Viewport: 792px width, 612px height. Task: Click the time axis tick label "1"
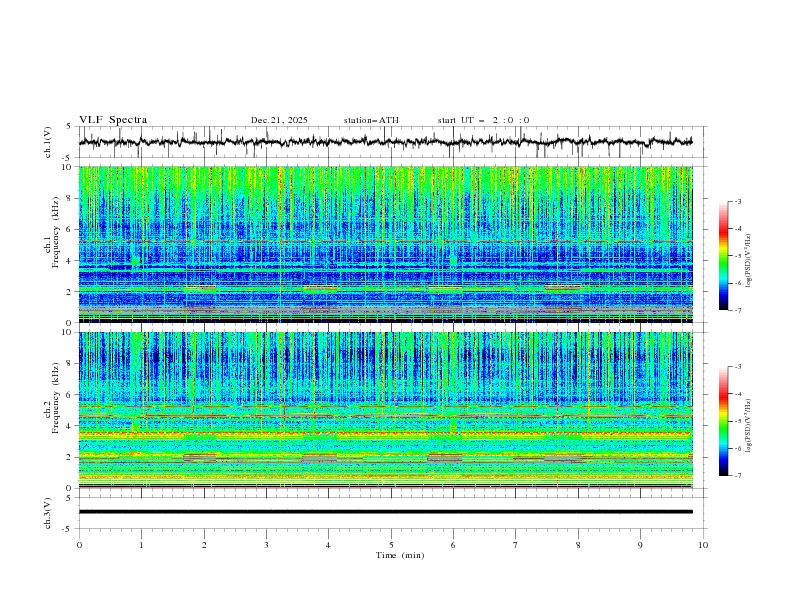pos(141,545)
